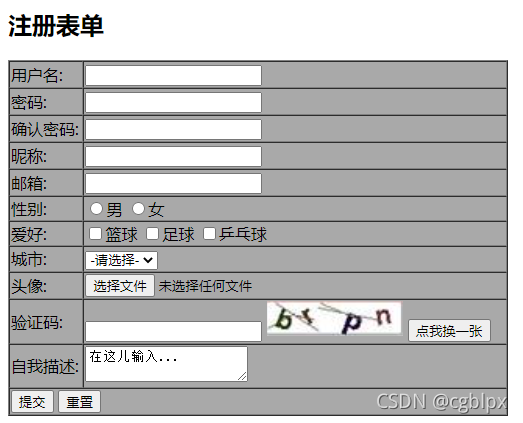Click the 性别: label
523x423 pixels.
click(x=29, y=209)
